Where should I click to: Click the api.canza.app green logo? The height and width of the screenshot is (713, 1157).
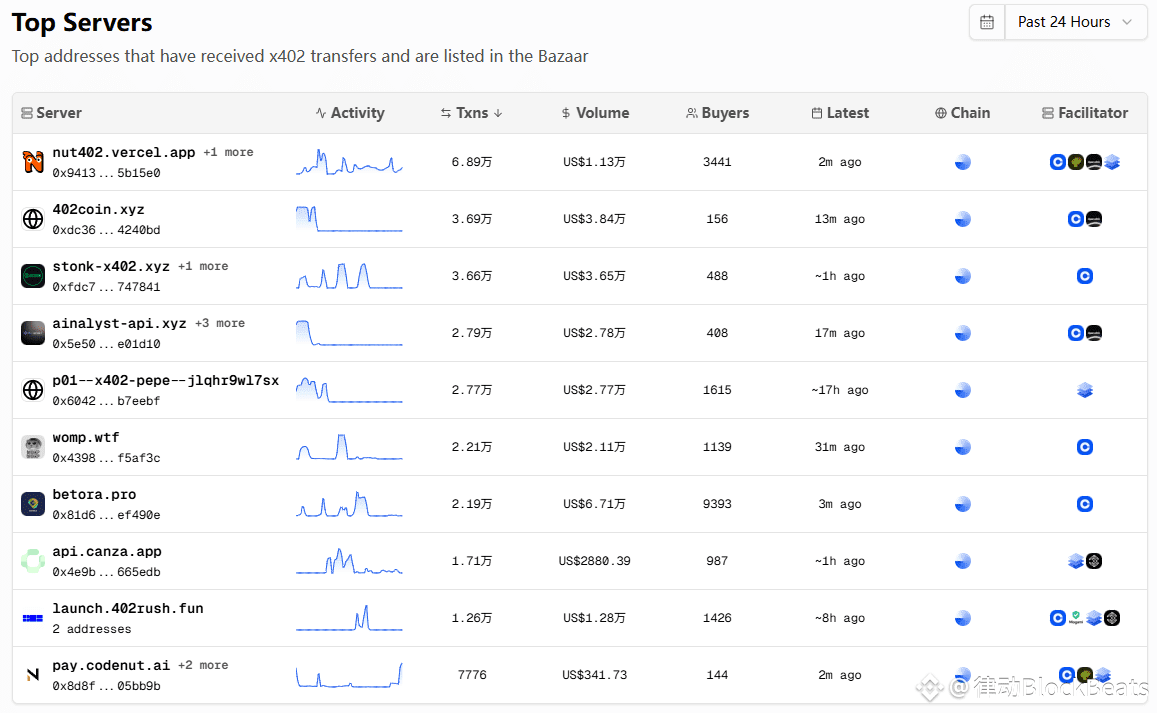pyautogui.click(x=33, y=561)
